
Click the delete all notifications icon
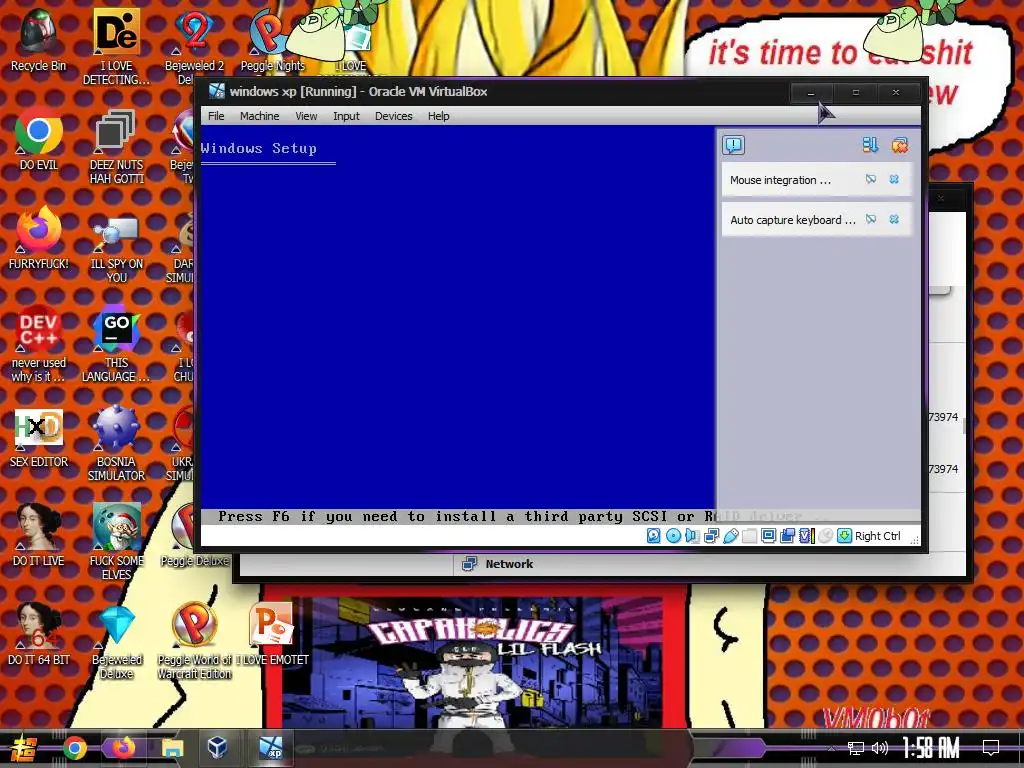[x=899, y=145]
